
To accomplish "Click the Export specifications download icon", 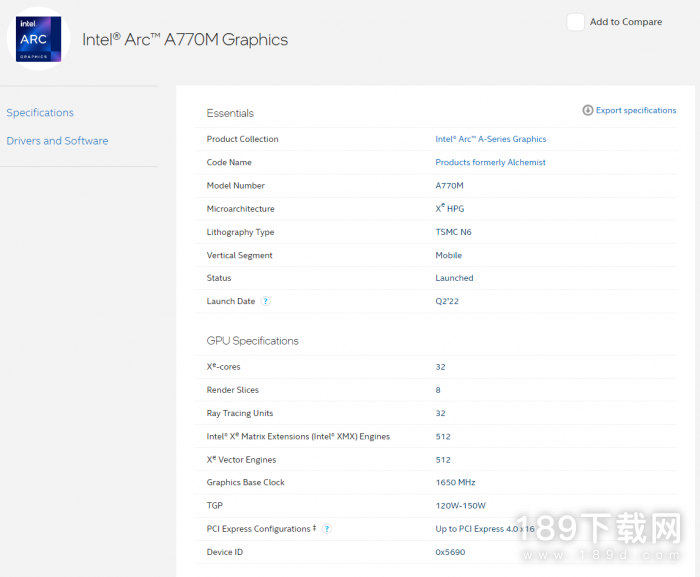I will click(588, 110).
